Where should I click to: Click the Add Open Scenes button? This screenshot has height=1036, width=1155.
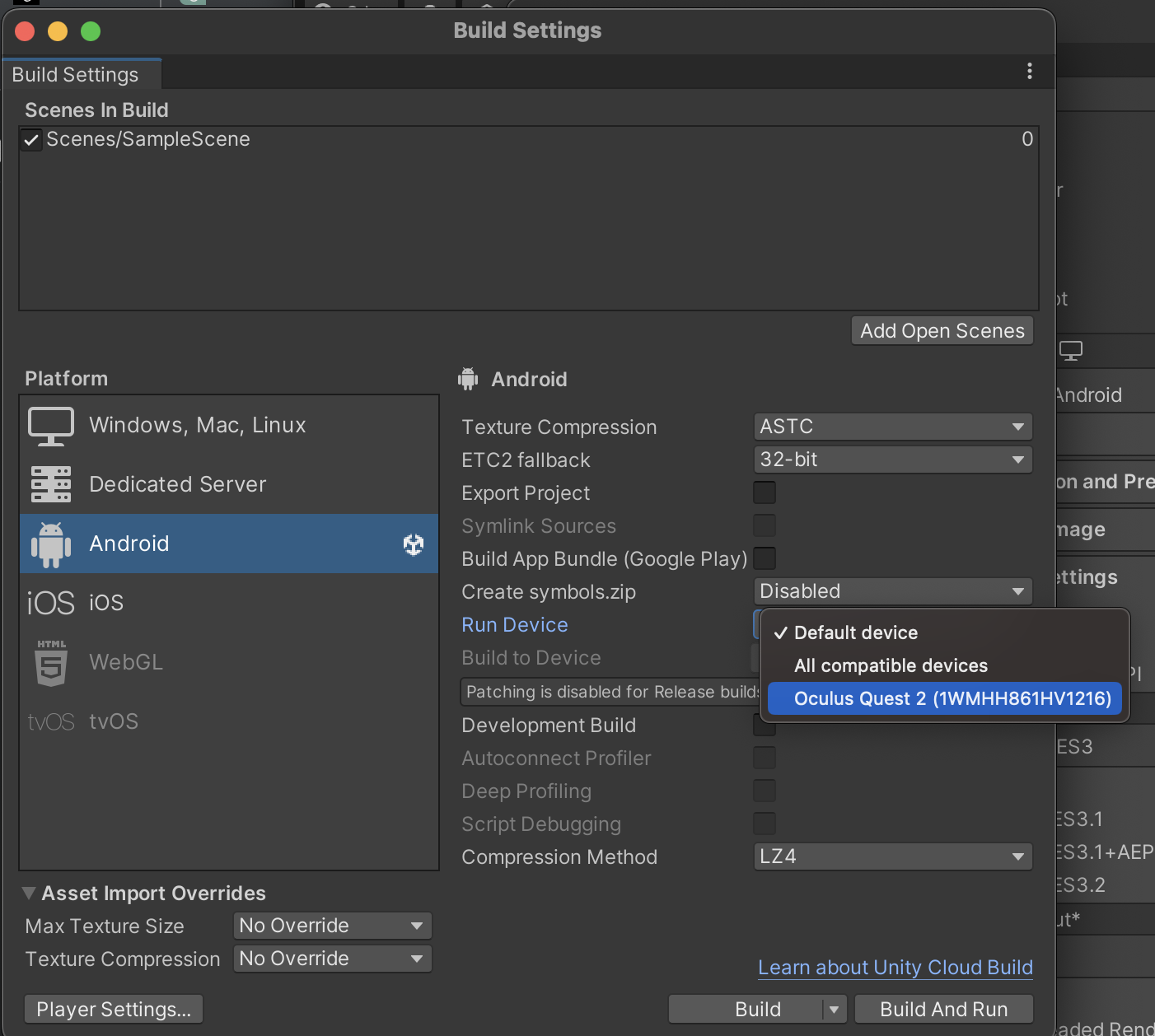point(942,331)
